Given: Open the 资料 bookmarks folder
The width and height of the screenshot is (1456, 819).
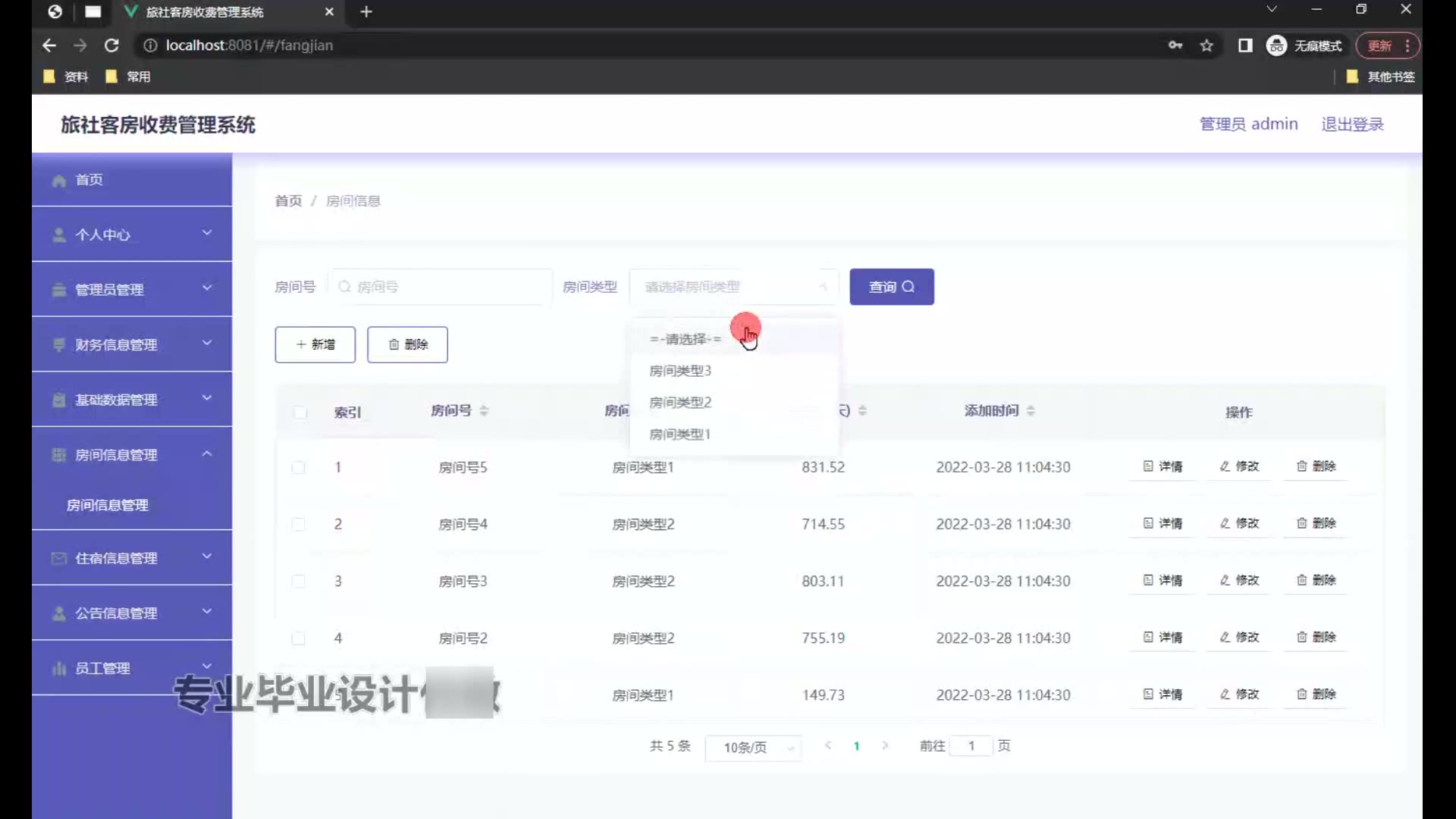Looking at the screenshot, I should point(66,77).
